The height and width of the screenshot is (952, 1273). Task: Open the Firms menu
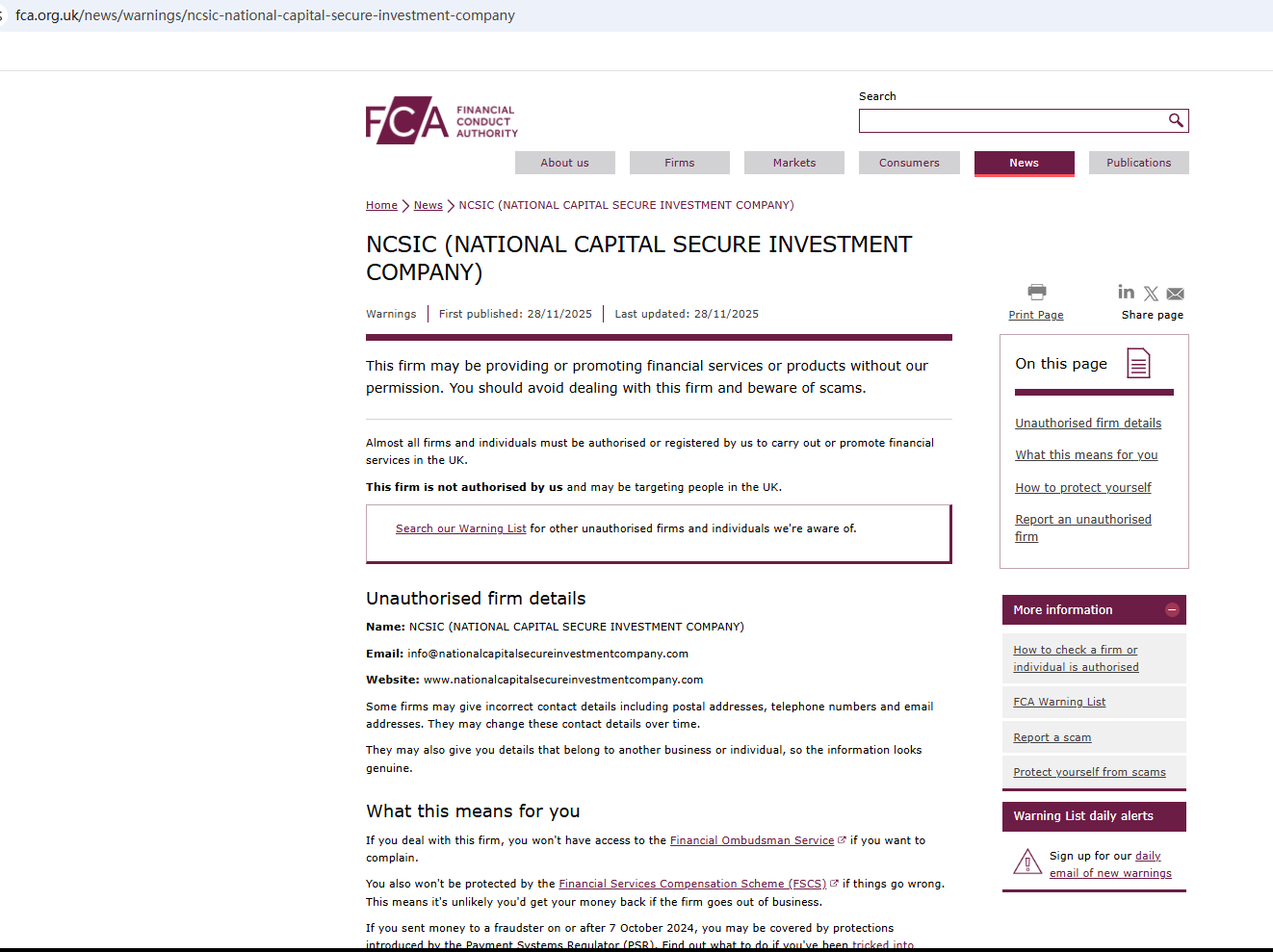(x=680, y=163)
